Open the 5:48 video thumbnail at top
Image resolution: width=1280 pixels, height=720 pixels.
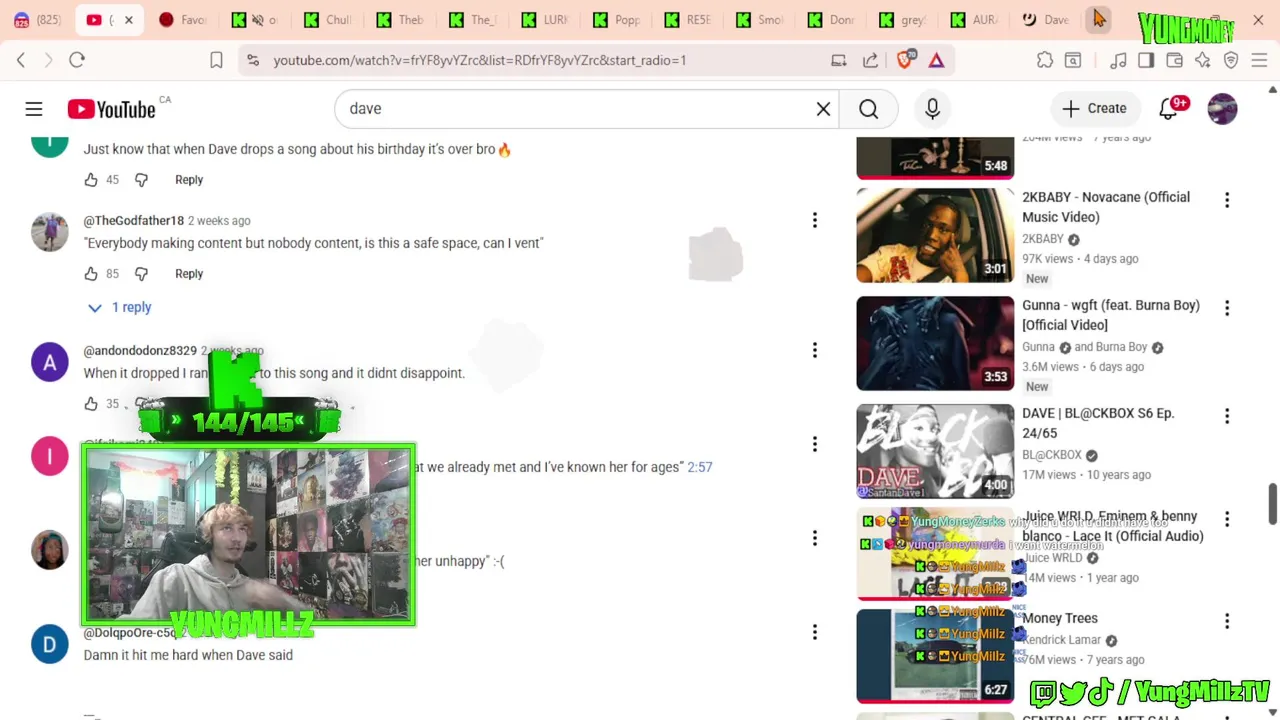935,158
